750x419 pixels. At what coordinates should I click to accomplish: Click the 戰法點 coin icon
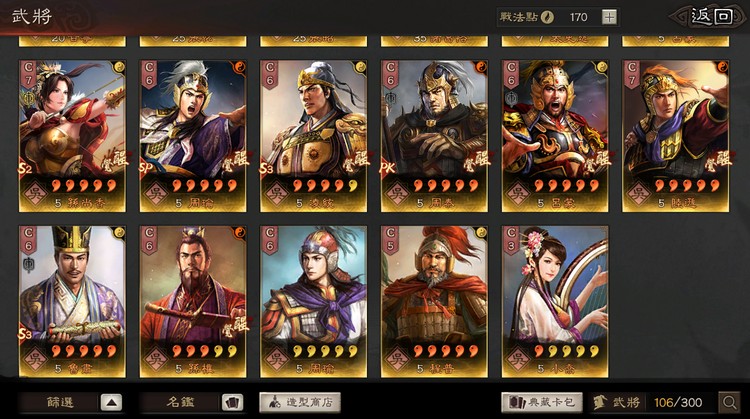pyautogui.click(x=547, y=17)
